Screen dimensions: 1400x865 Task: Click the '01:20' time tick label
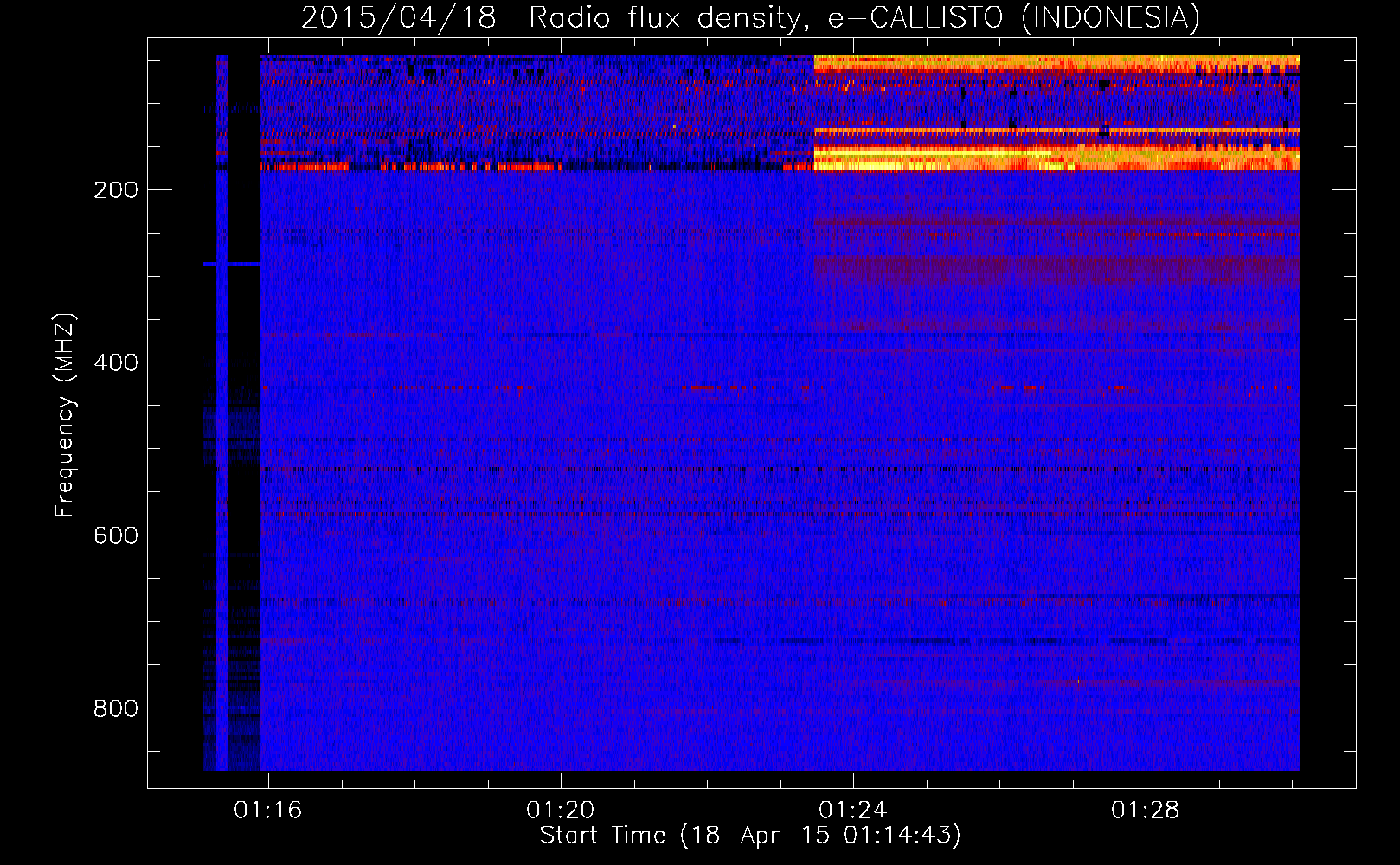pos(561,810)
